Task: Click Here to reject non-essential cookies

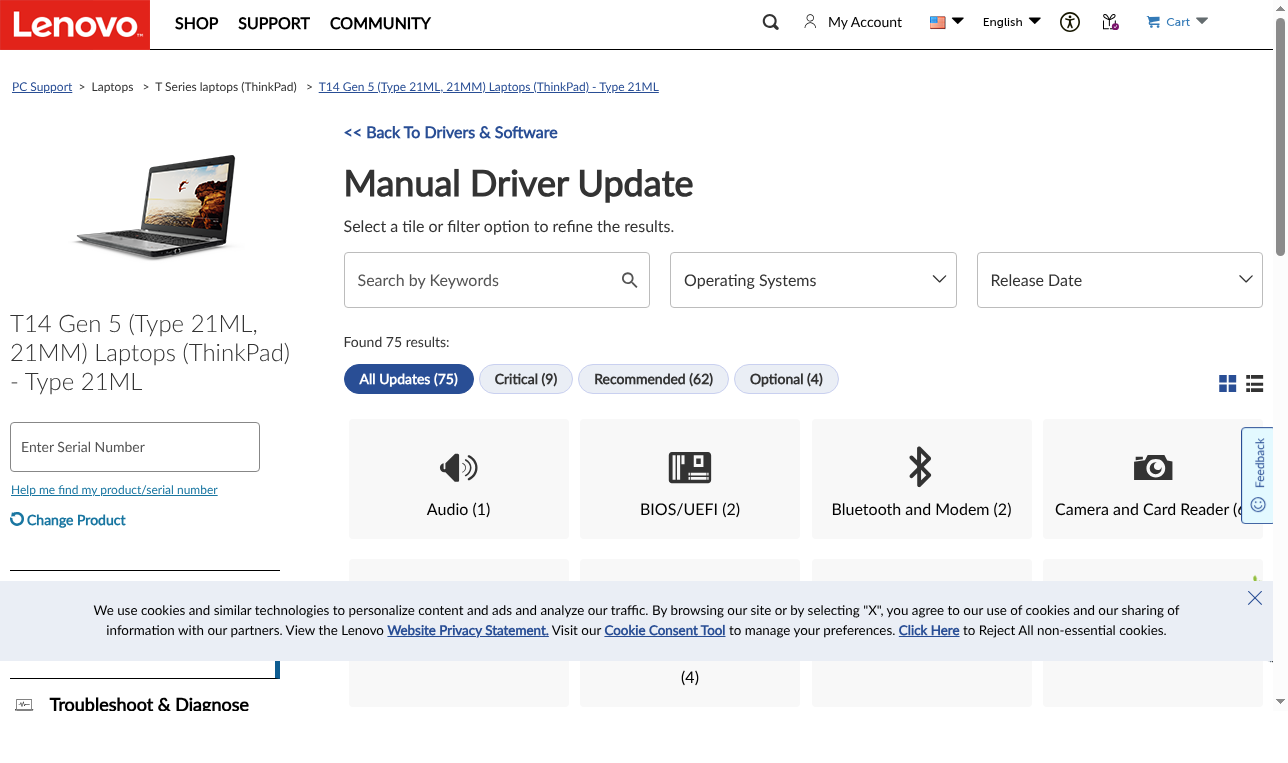Action: pos(929,630)
